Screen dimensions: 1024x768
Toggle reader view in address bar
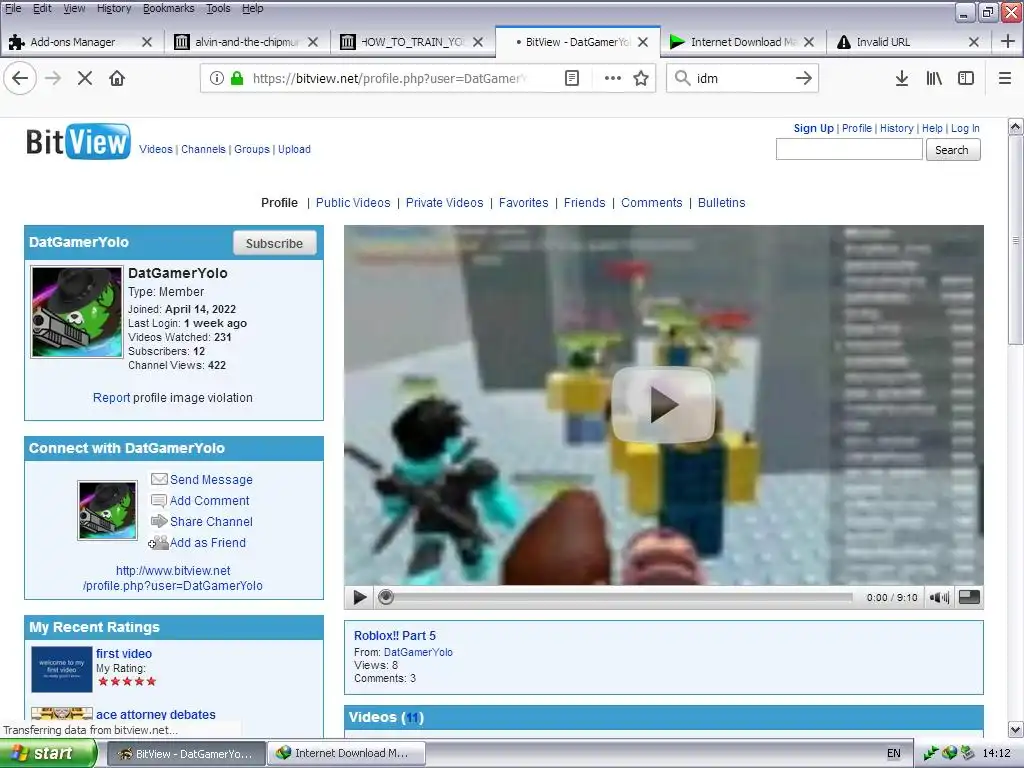coord(571,78)
